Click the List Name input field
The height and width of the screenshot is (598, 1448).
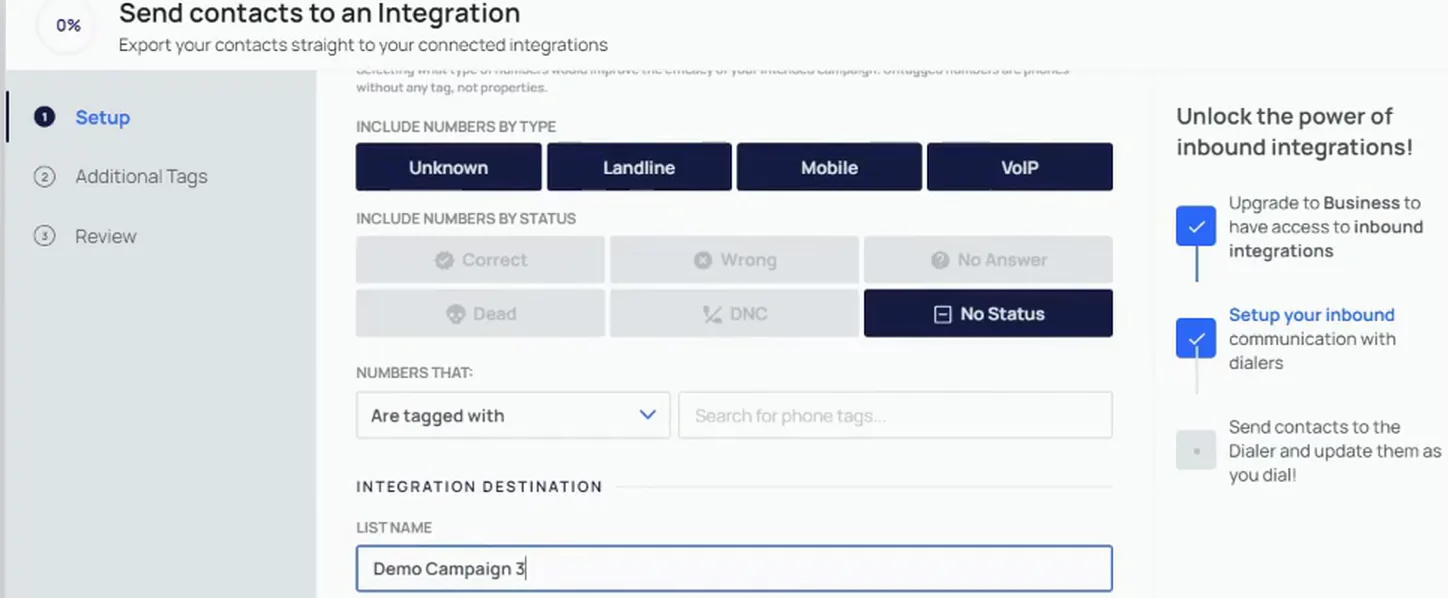[x=734, y=568]
